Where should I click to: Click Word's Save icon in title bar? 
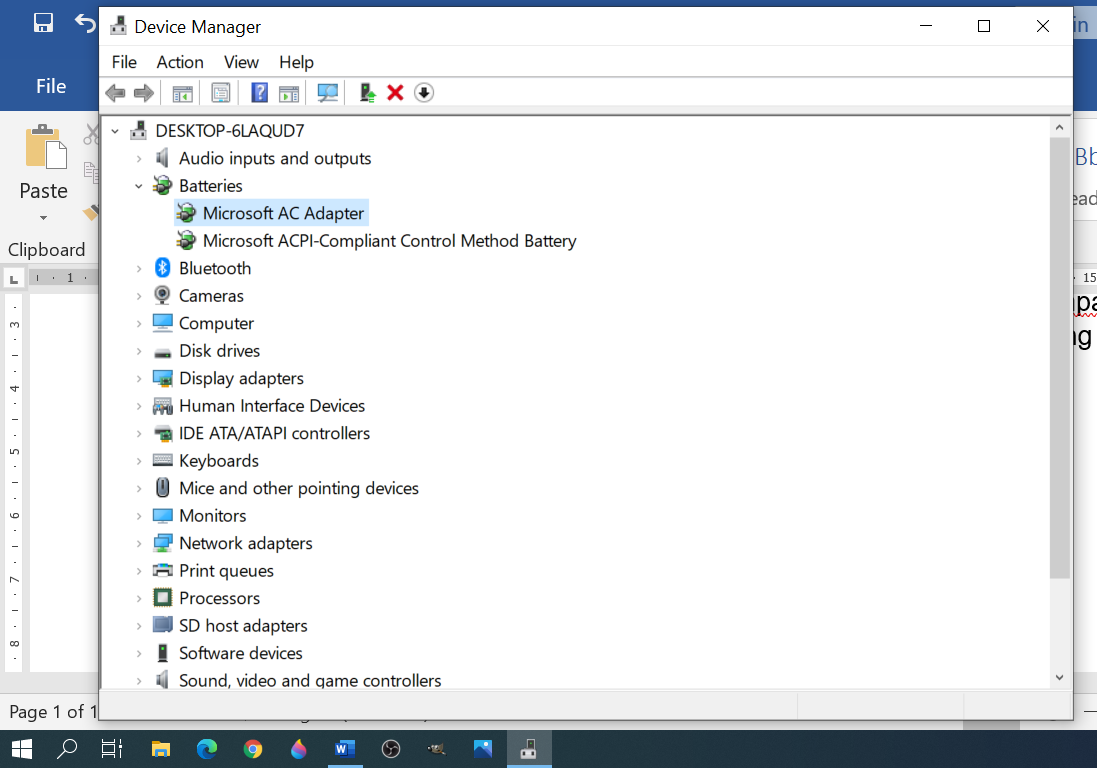[43, 23]
